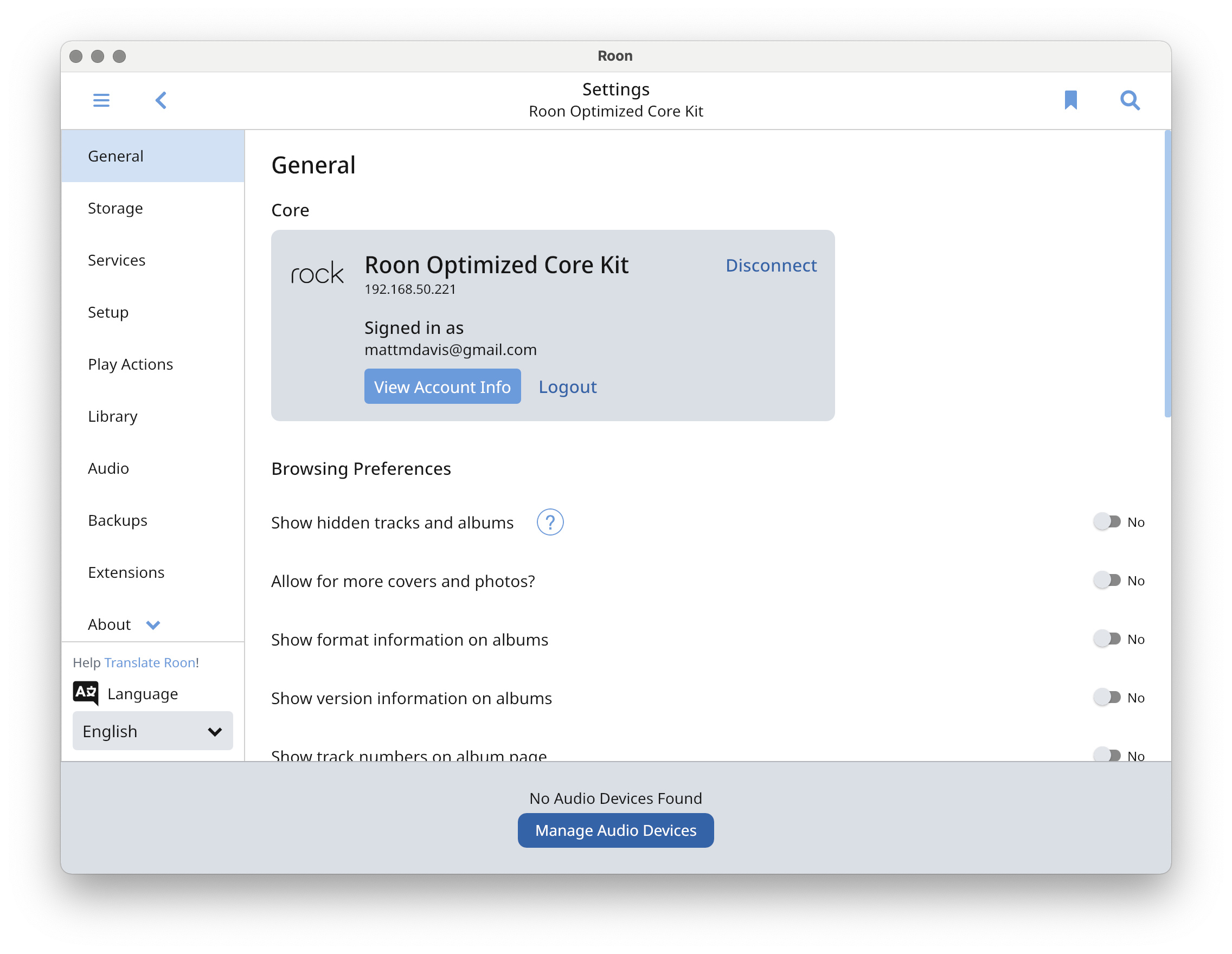Open the Storage settings section
The image size is (1232, 954).
[x=153, y=208]
